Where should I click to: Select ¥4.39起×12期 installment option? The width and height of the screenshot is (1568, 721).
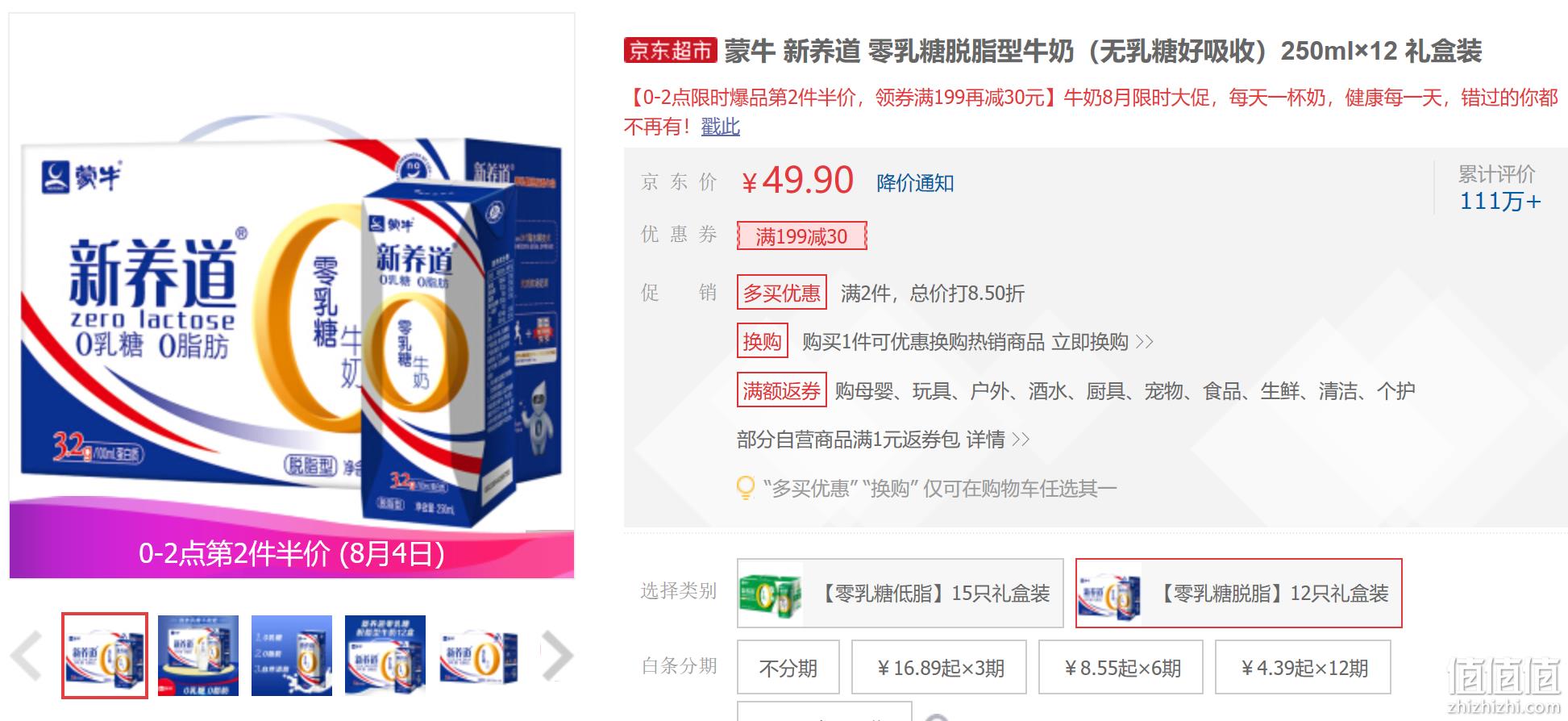[x=1303, y=668]
